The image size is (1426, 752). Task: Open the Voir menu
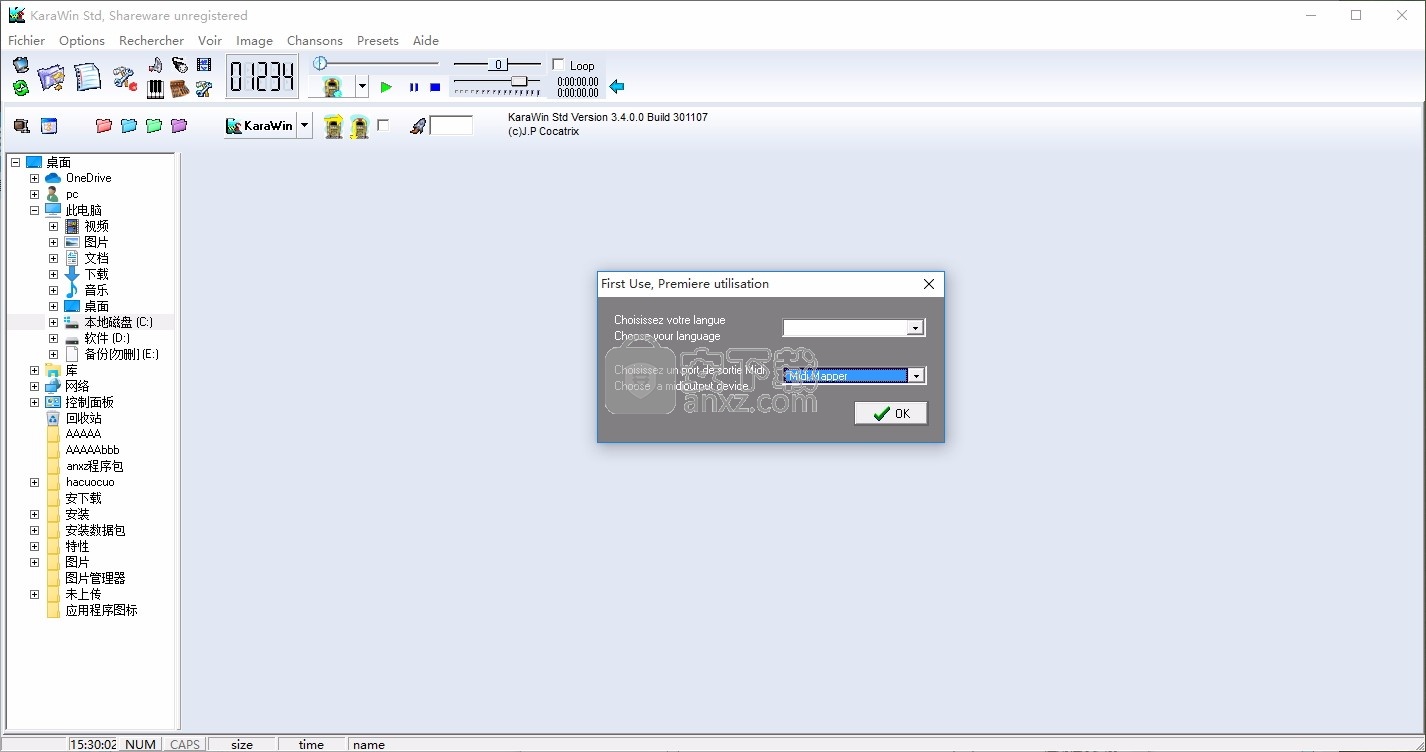210,41
